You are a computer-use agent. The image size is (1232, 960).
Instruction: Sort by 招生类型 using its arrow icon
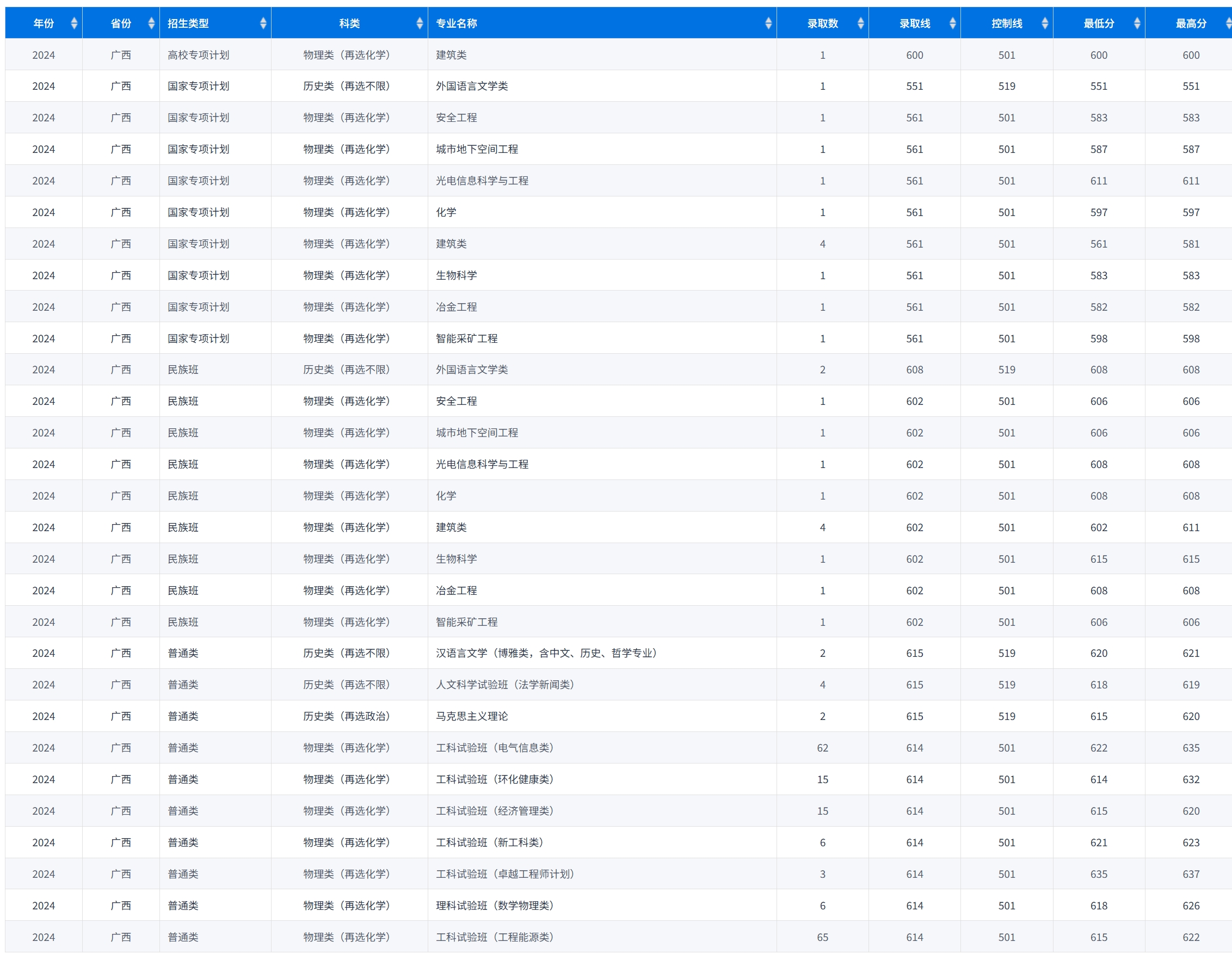point(263,23)
